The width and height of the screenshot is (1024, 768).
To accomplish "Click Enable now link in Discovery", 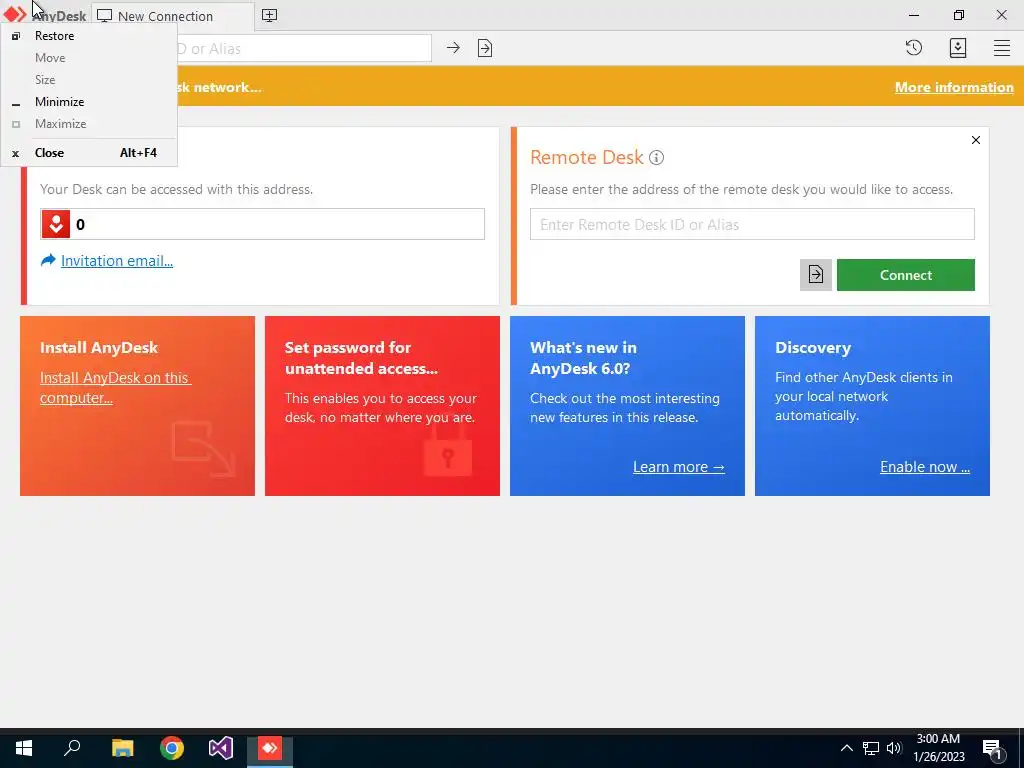I will [925, 467].
